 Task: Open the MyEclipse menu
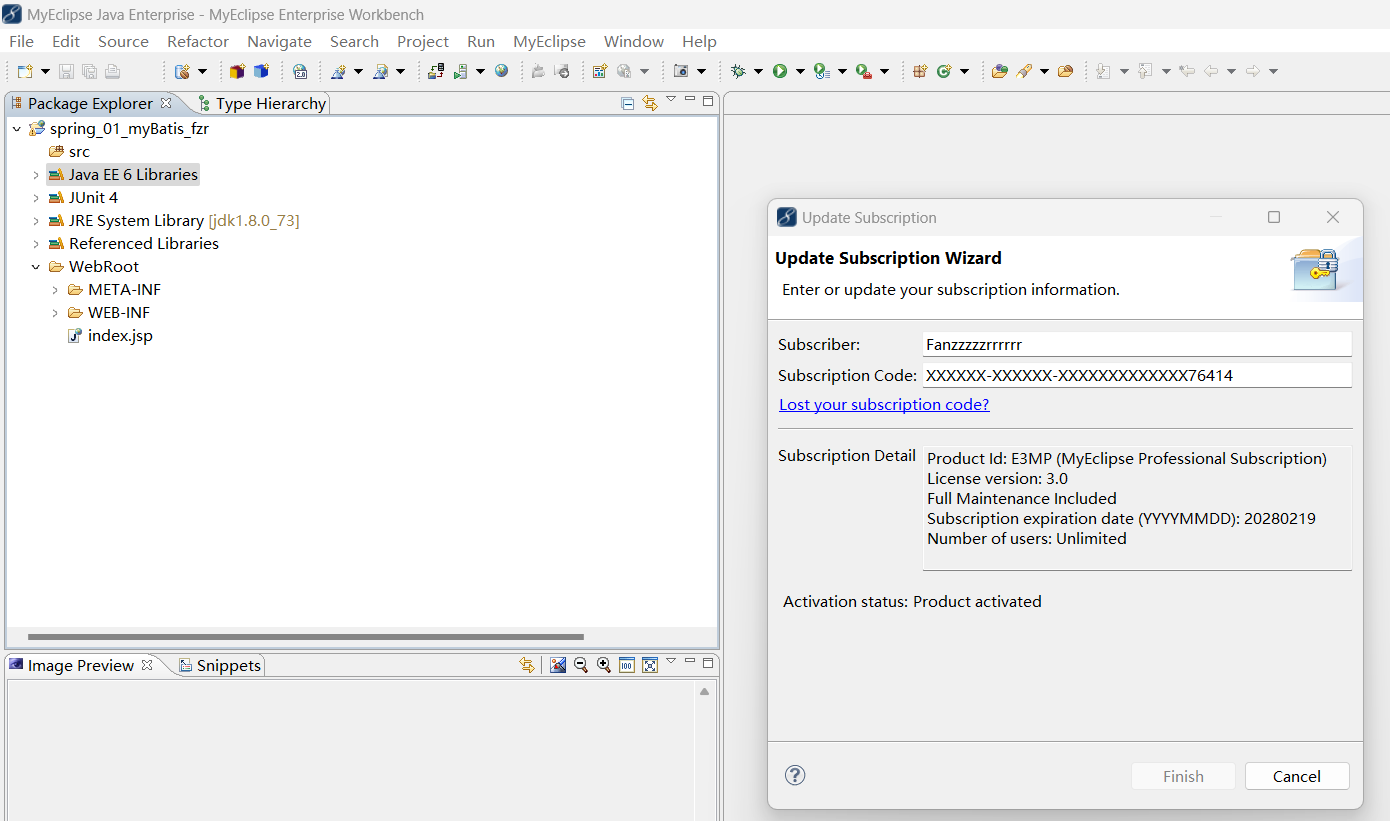coord(549,41)
